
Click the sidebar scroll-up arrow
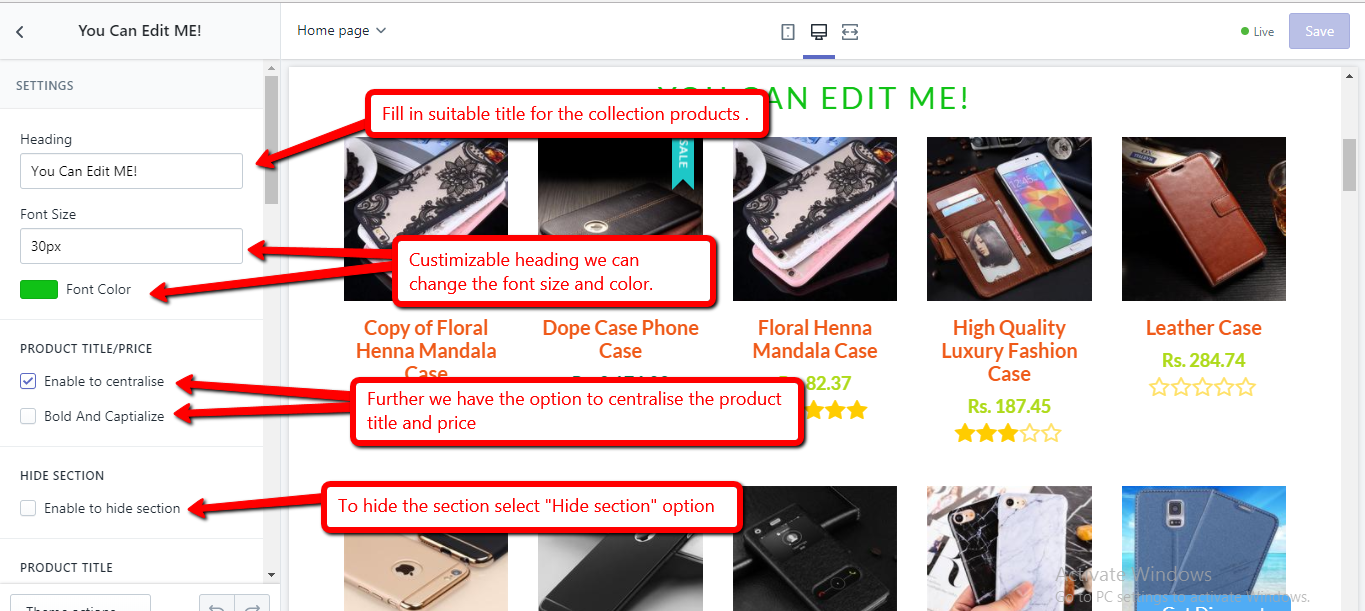pyautogui.click(x=271, y=68)
